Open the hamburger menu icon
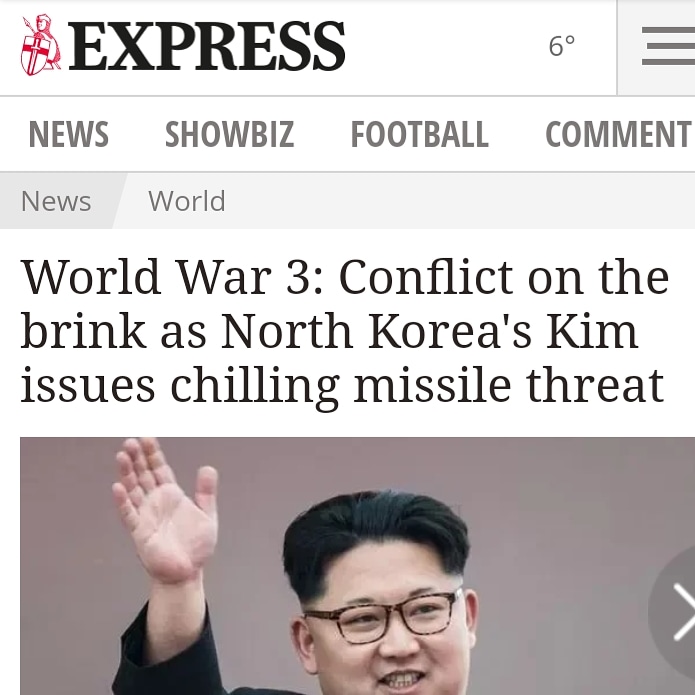695x695 pixels. click(668, 46)
